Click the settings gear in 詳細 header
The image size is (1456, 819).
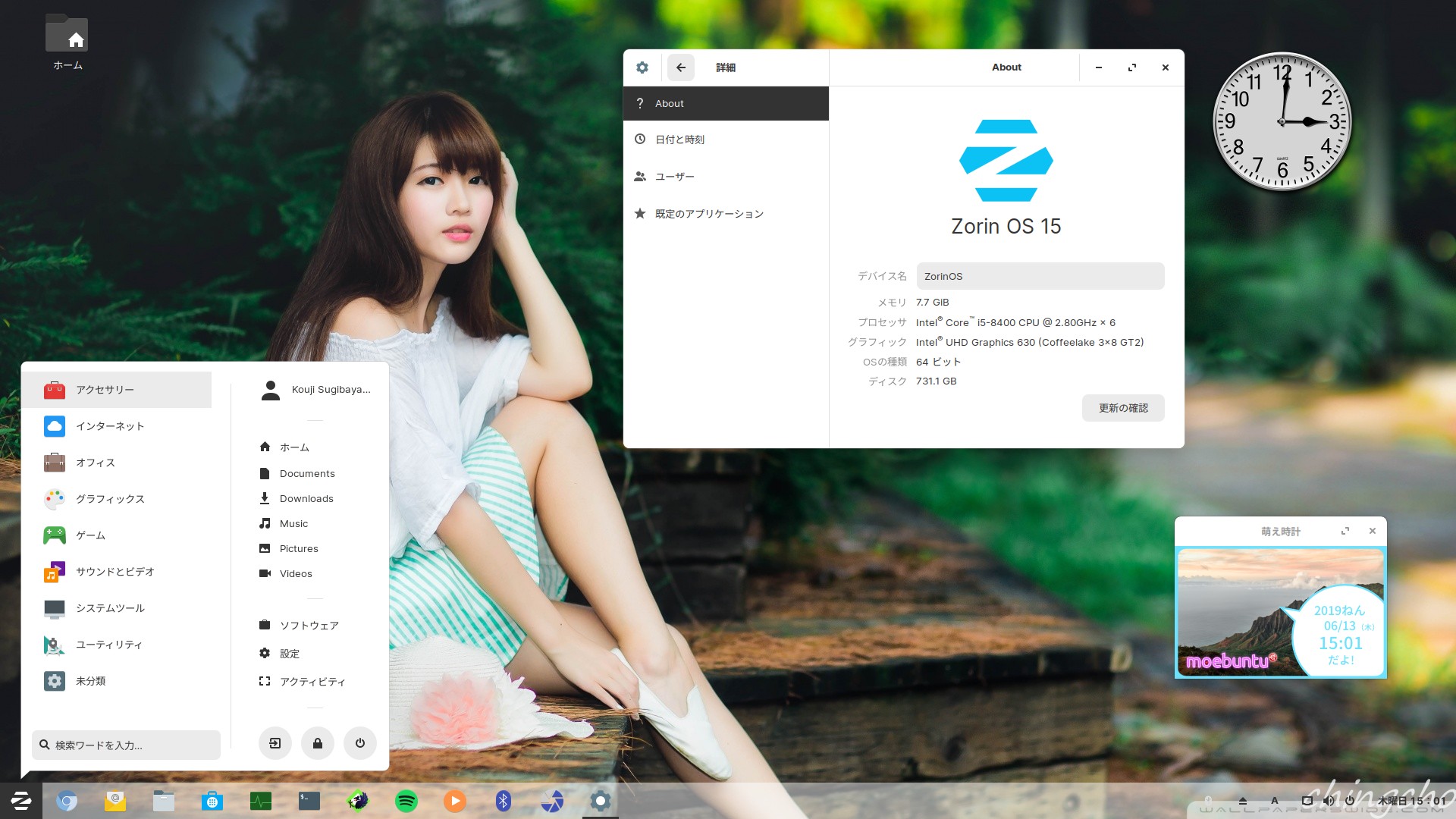click(x=642, y=67)
